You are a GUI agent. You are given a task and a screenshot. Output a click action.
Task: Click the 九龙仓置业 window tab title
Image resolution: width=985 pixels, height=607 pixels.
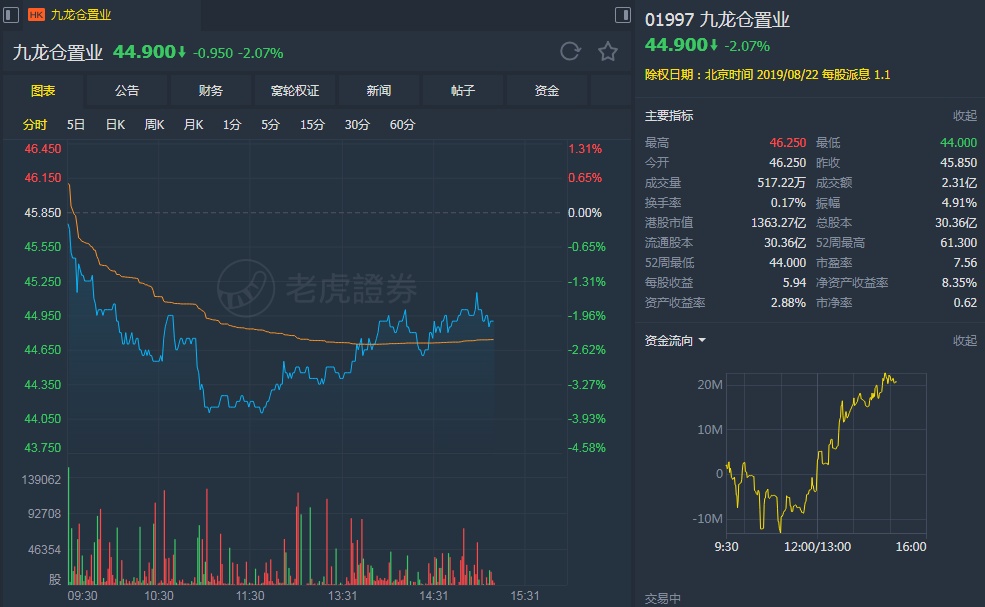pos(81,15)
